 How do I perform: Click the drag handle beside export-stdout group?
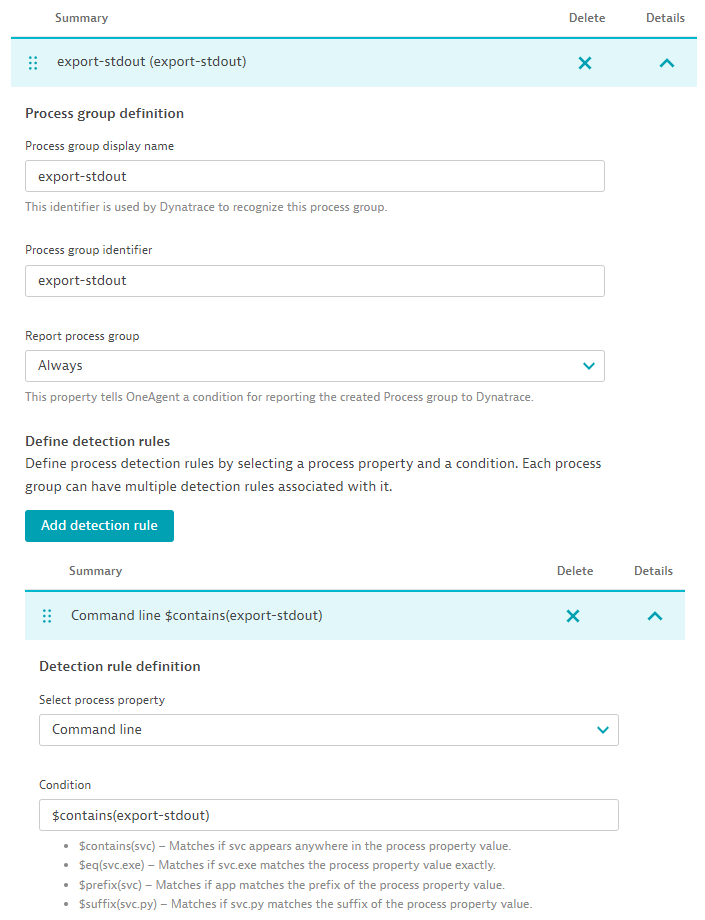click(33, 62)
